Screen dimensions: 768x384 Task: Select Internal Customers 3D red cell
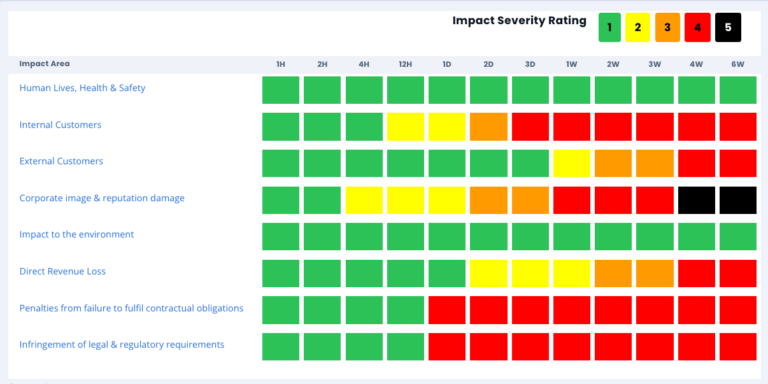click(530, 127)
